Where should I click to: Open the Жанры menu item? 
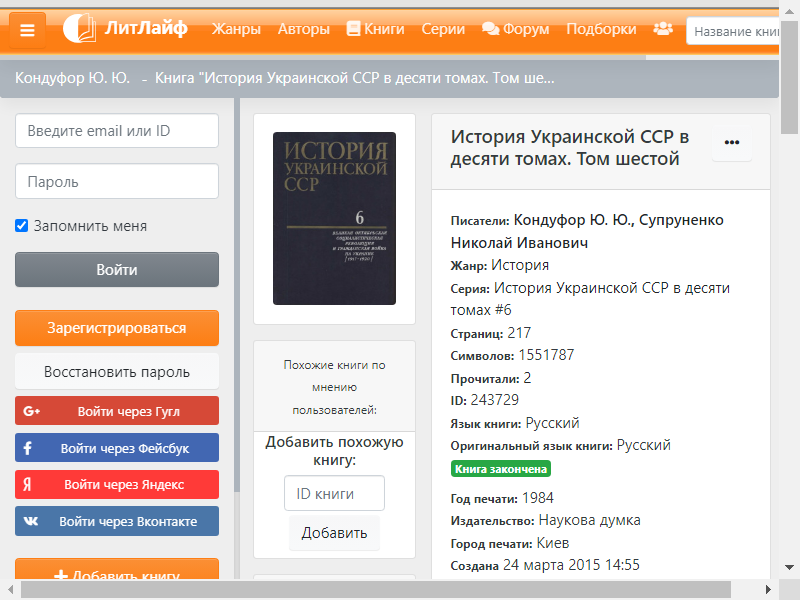(236, 29)
